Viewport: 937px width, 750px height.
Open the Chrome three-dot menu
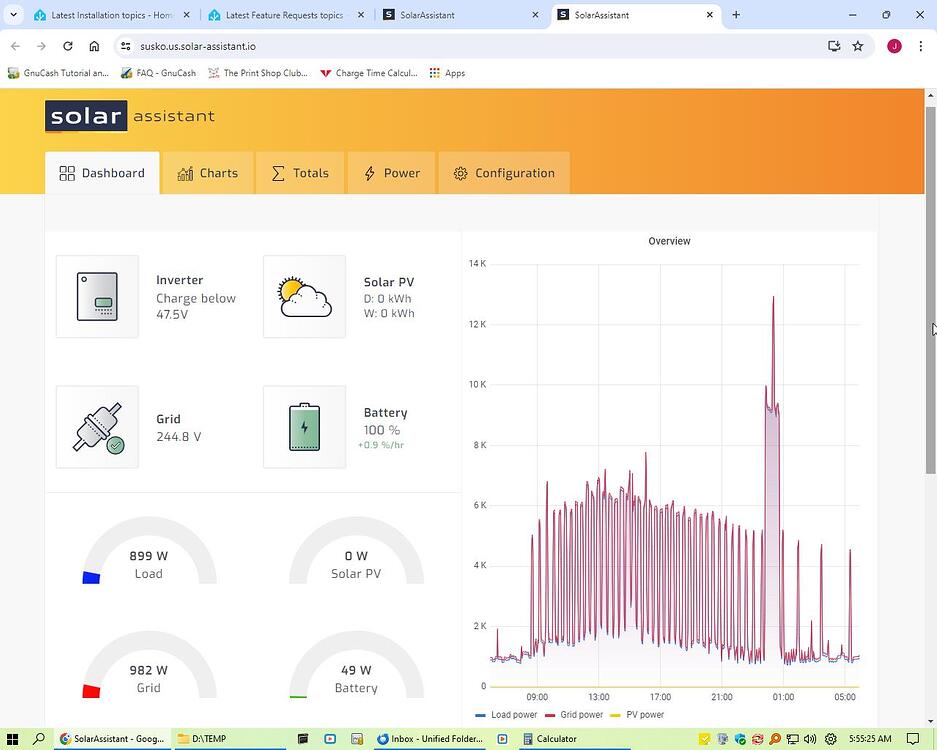click(922, 46)
